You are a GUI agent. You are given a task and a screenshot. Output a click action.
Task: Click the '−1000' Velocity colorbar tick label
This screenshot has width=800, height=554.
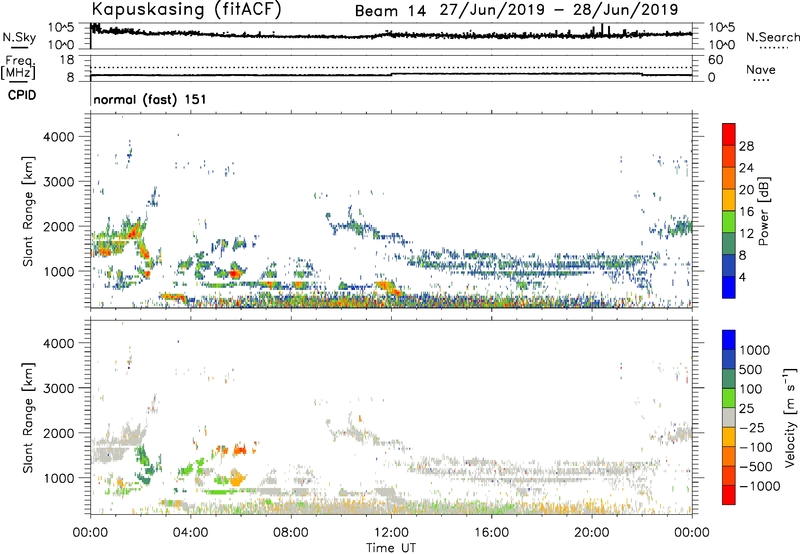759,486
